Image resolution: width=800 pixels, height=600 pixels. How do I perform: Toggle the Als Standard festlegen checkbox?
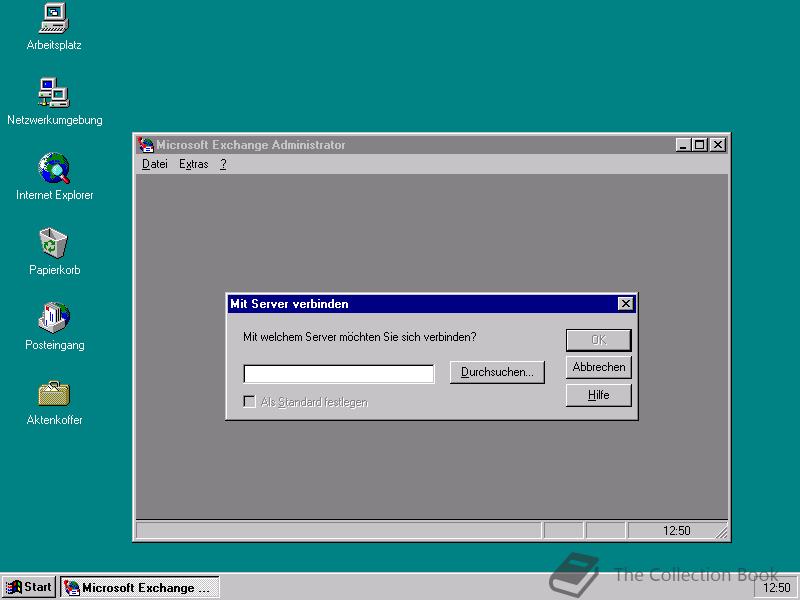249,402
